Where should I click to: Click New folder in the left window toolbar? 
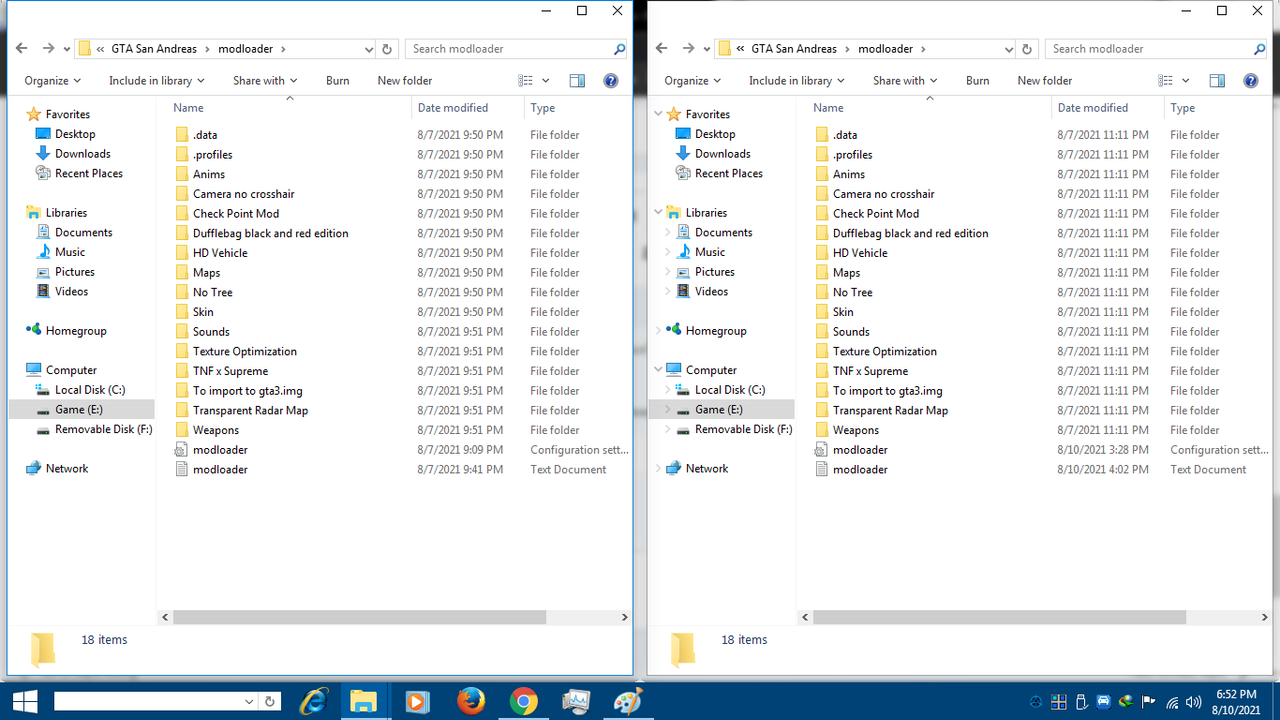(x=405, y=81)
